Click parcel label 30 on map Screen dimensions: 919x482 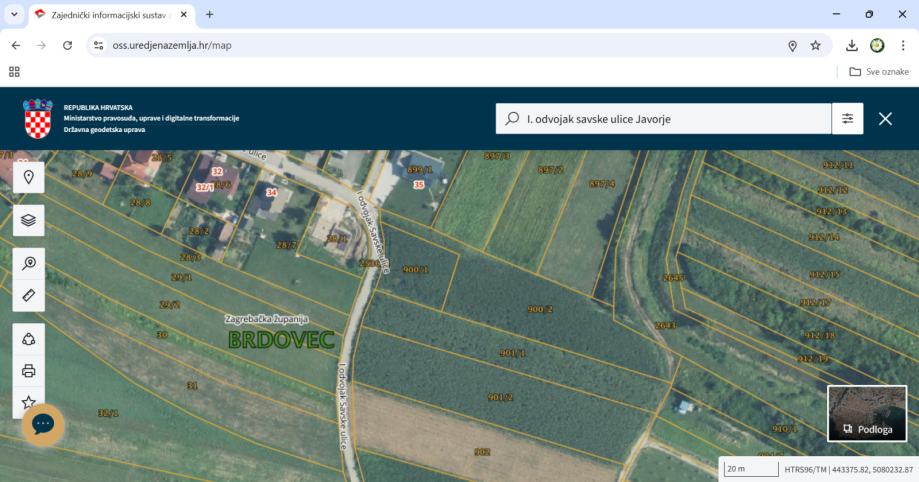pos(162,335)
